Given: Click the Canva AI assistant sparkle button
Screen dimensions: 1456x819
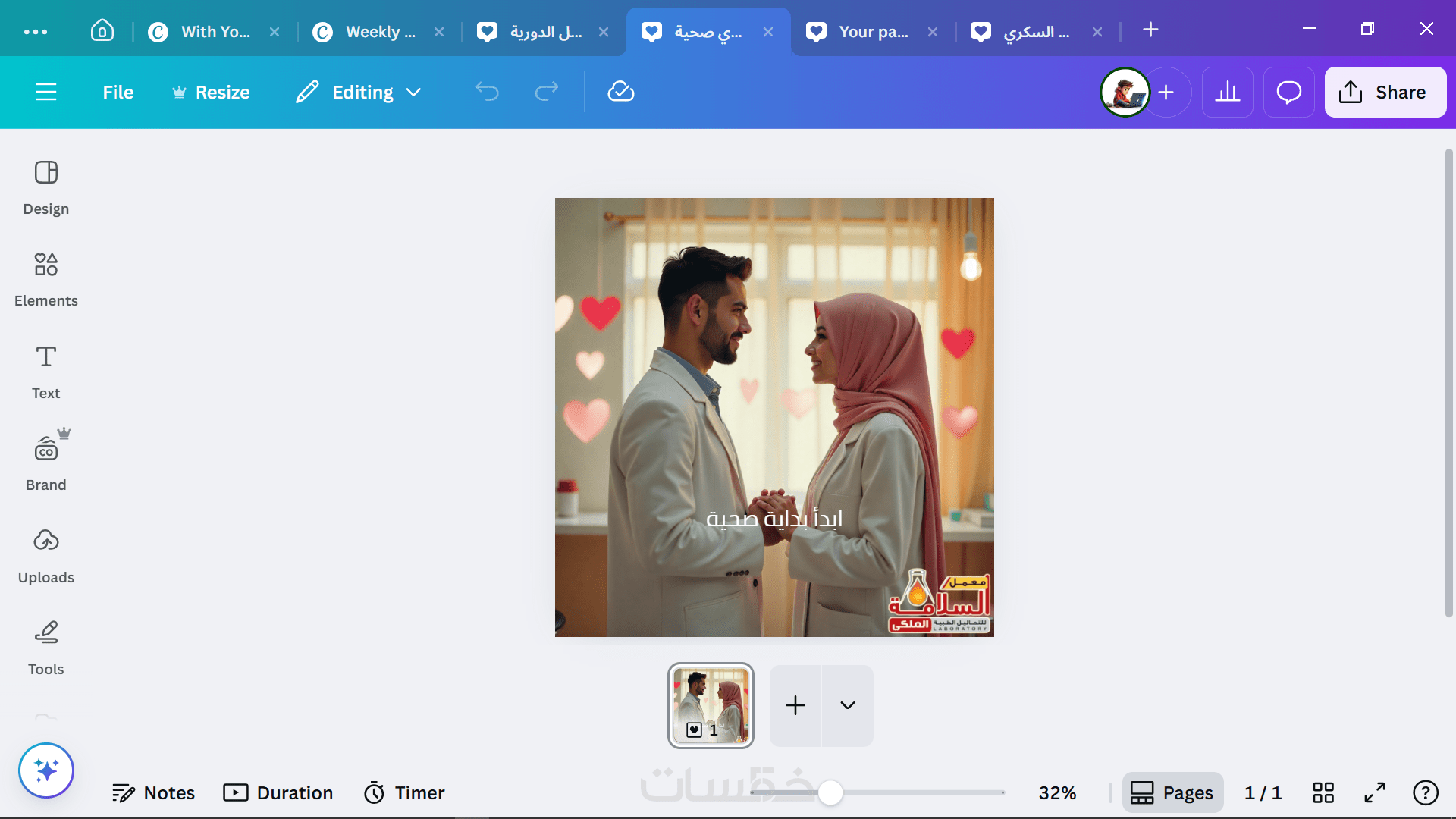Looking at the screenshot, I should 46,770.
